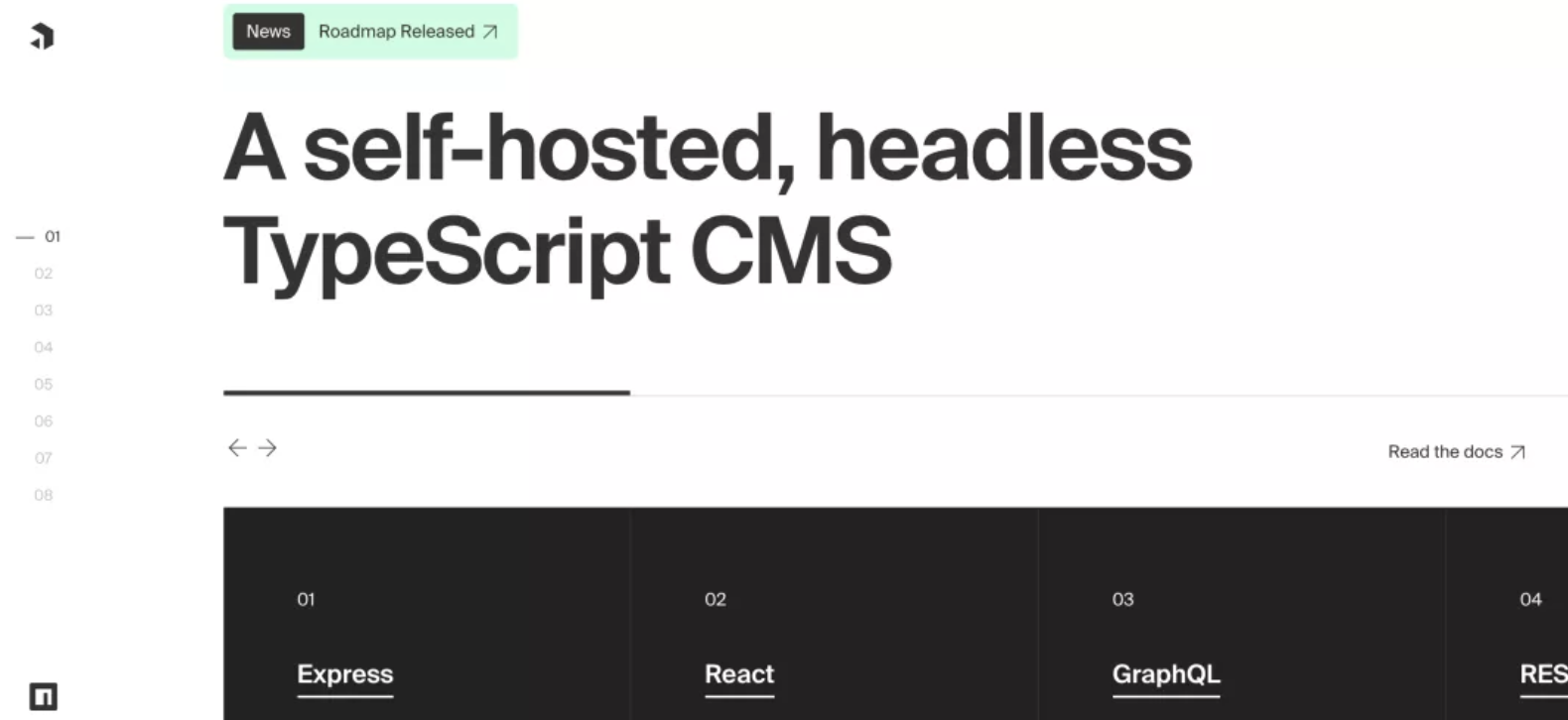Click the Payload logo in the top left
Image resolution: width=1568 pixels, height=720 pixels.
[41, 37]
